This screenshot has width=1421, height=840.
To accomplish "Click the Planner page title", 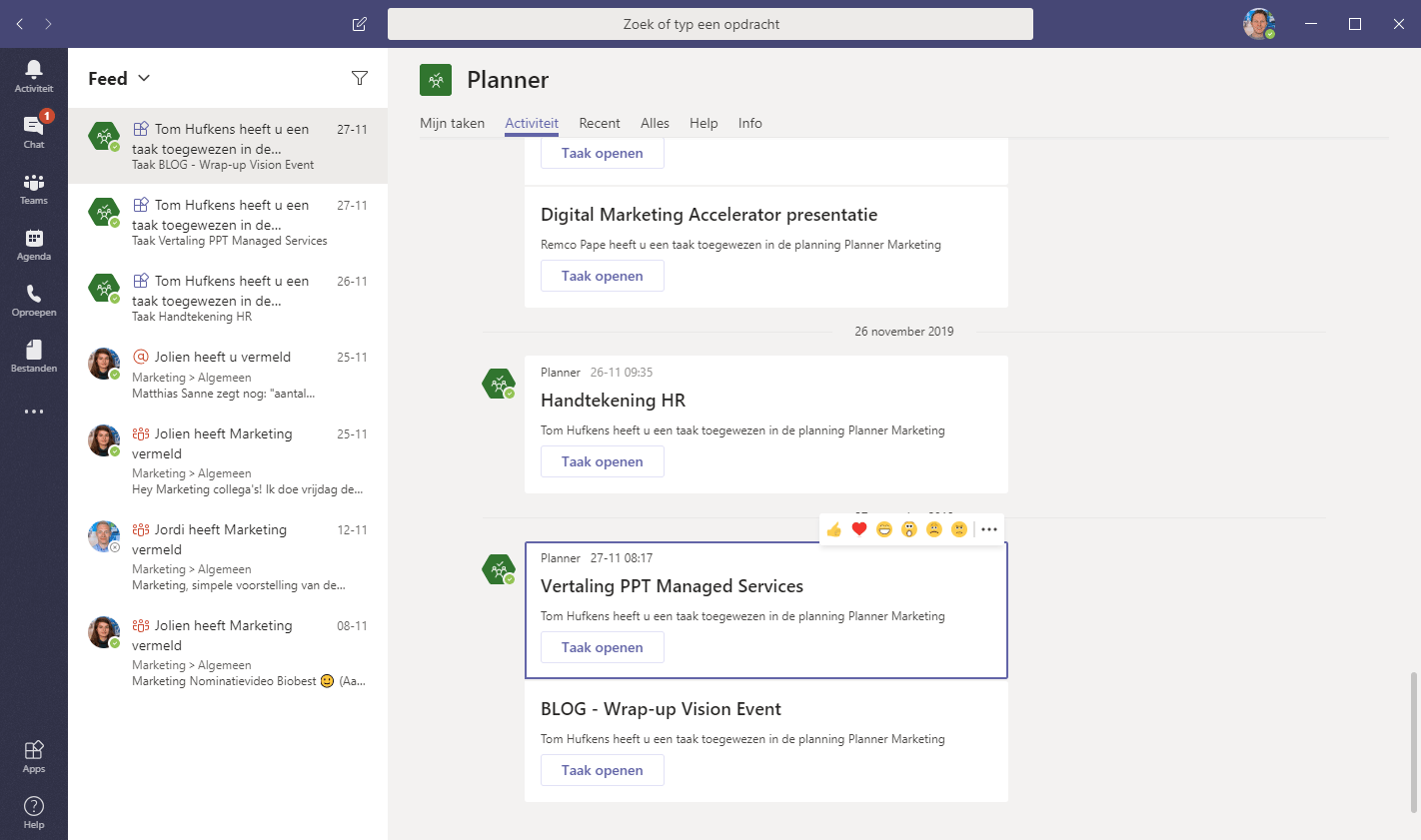I will click(x=508, y=80).
